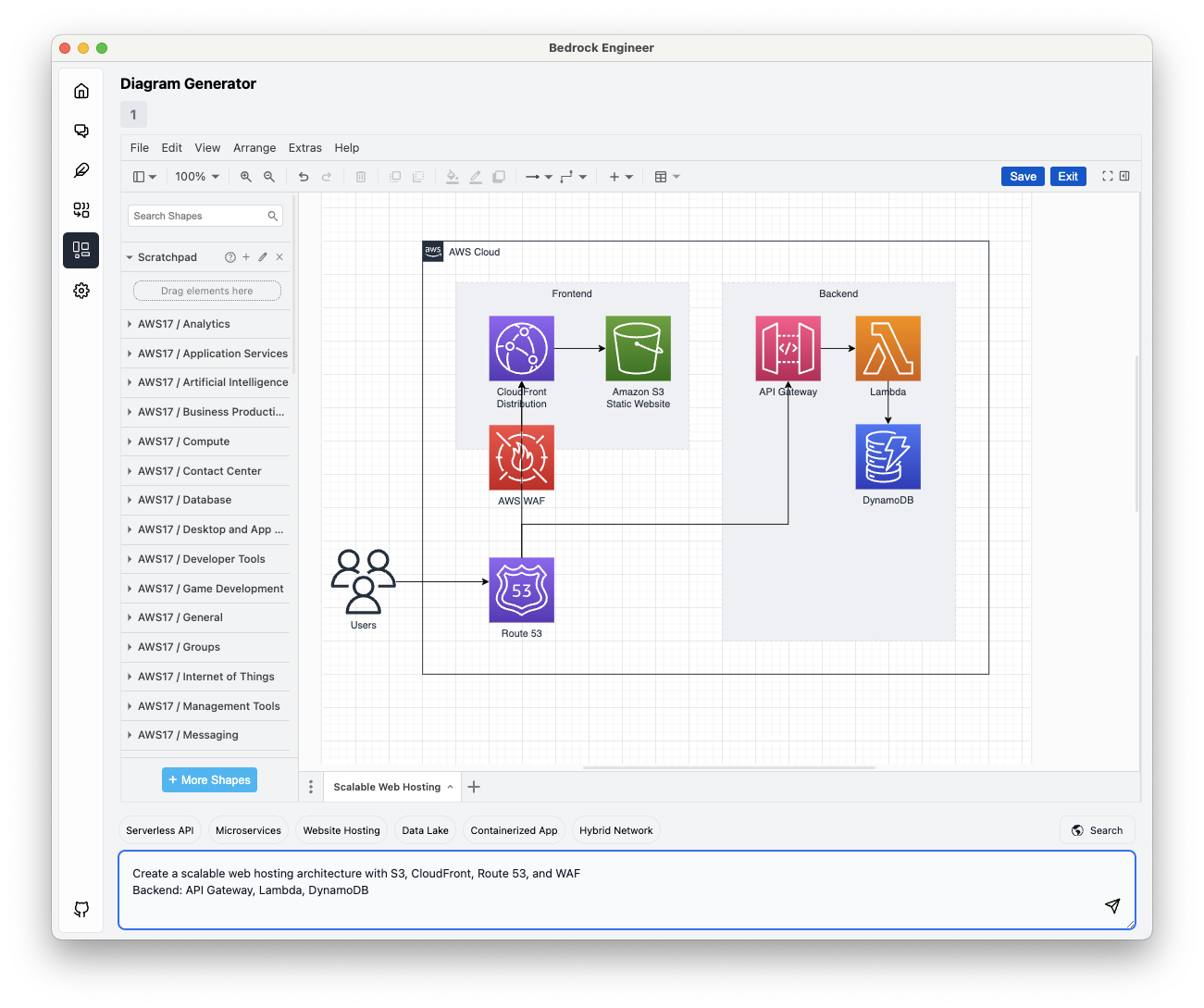The width and height of the screenshot is (1204, 1008).
Task: Click the Delete trash icon
Action: point(361,177)
